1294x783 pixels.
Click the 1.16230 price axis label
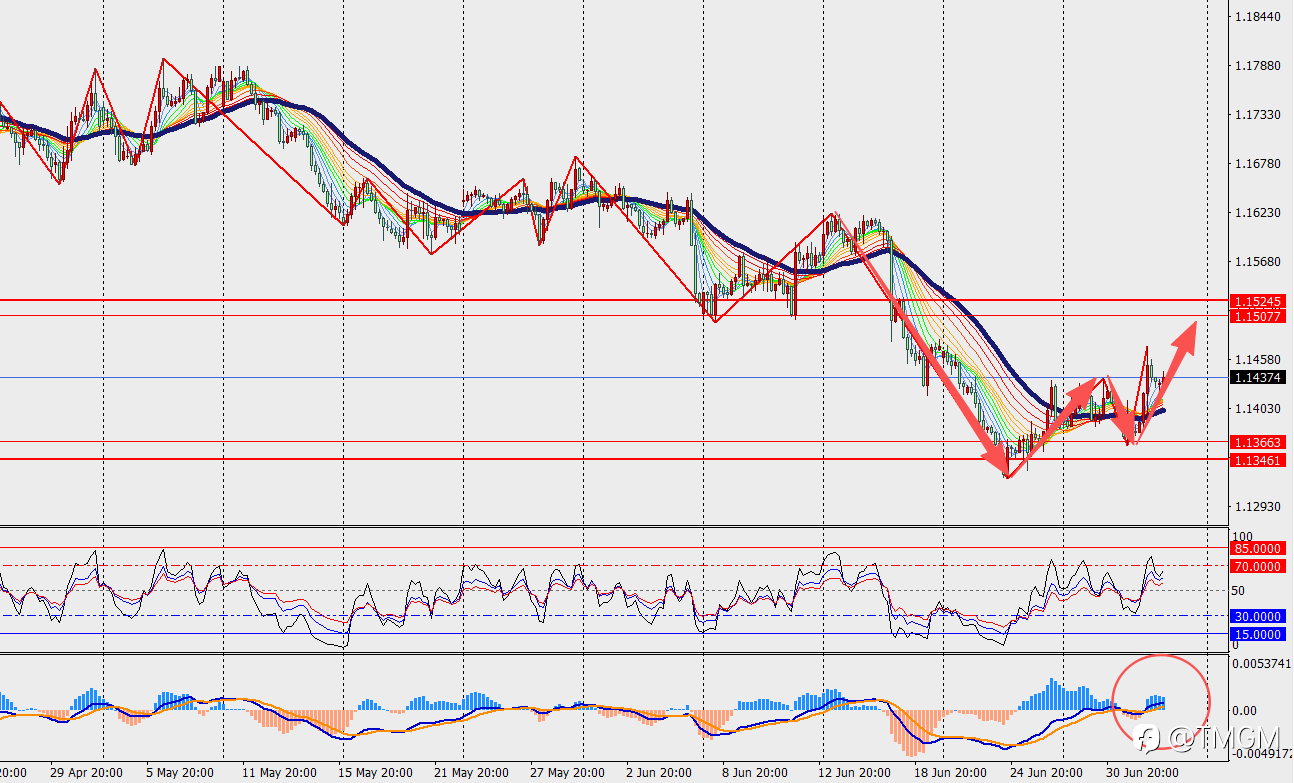point(1258,213)
